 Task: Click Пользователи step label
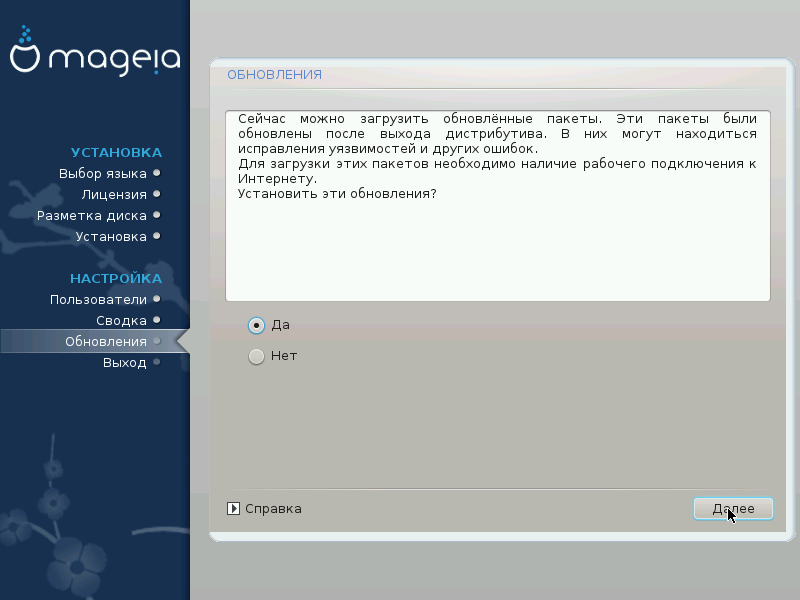pos(98,299)
